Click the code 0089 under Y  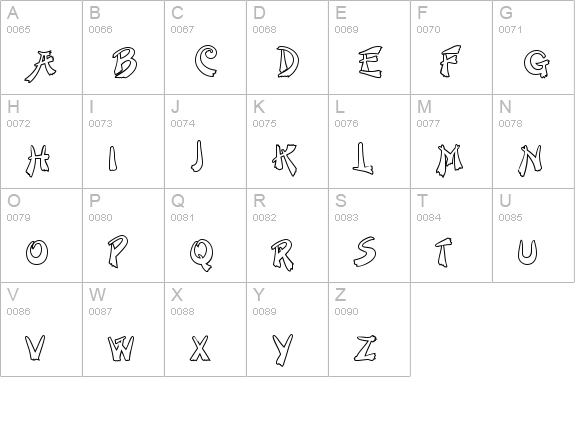point(264,312)
